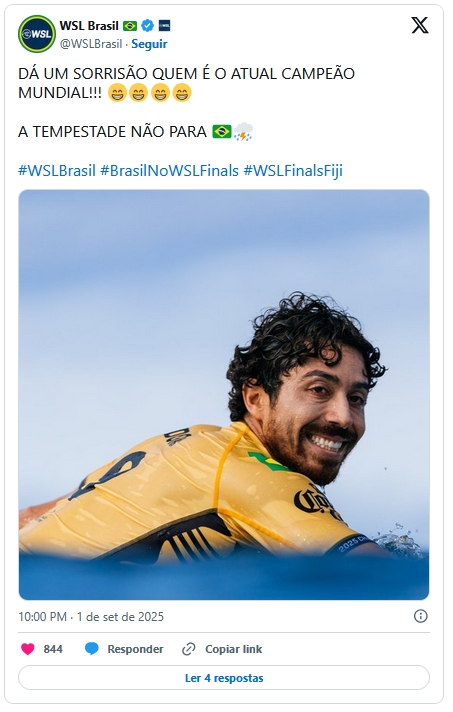The width and height of the screenshot is (453, 712).
Task: Click Copiar link text
Action: tap(233, 649)
